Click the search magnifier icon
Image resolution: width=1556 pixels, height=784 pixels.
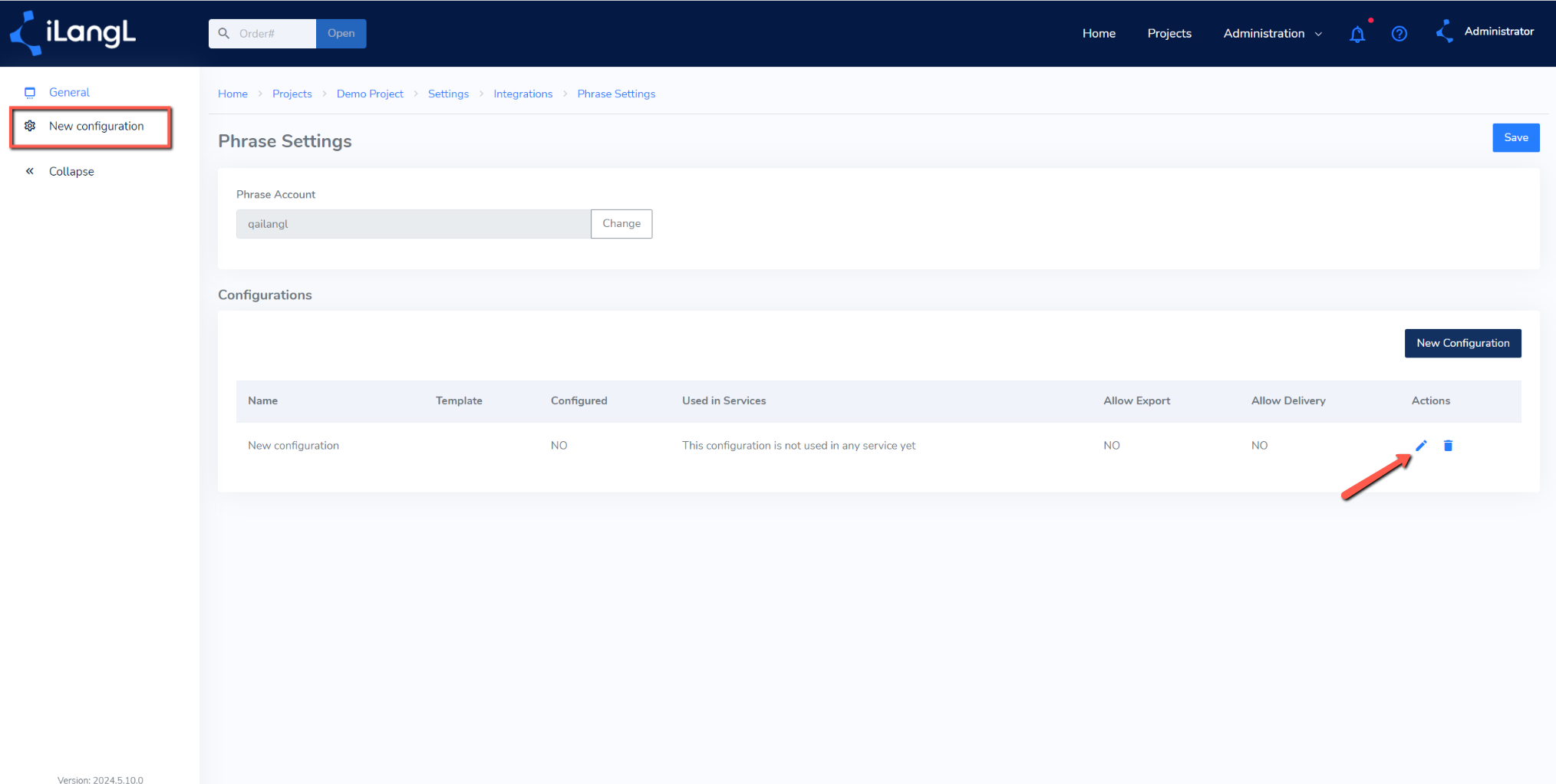click(224, 33)
